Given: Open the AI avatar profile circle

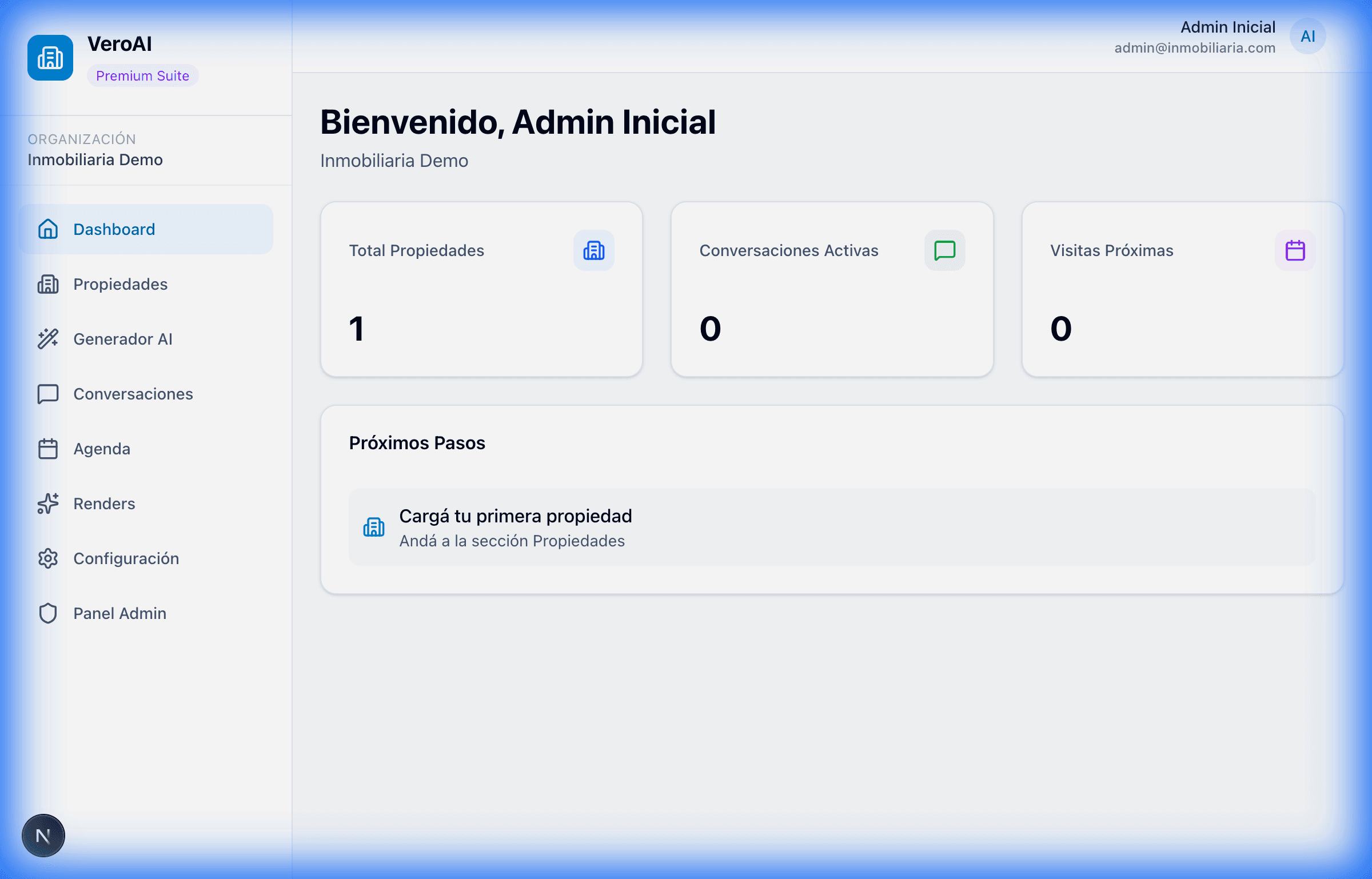Looking at the screenshot, I should pyautogui.click(x=1309, y=36).
